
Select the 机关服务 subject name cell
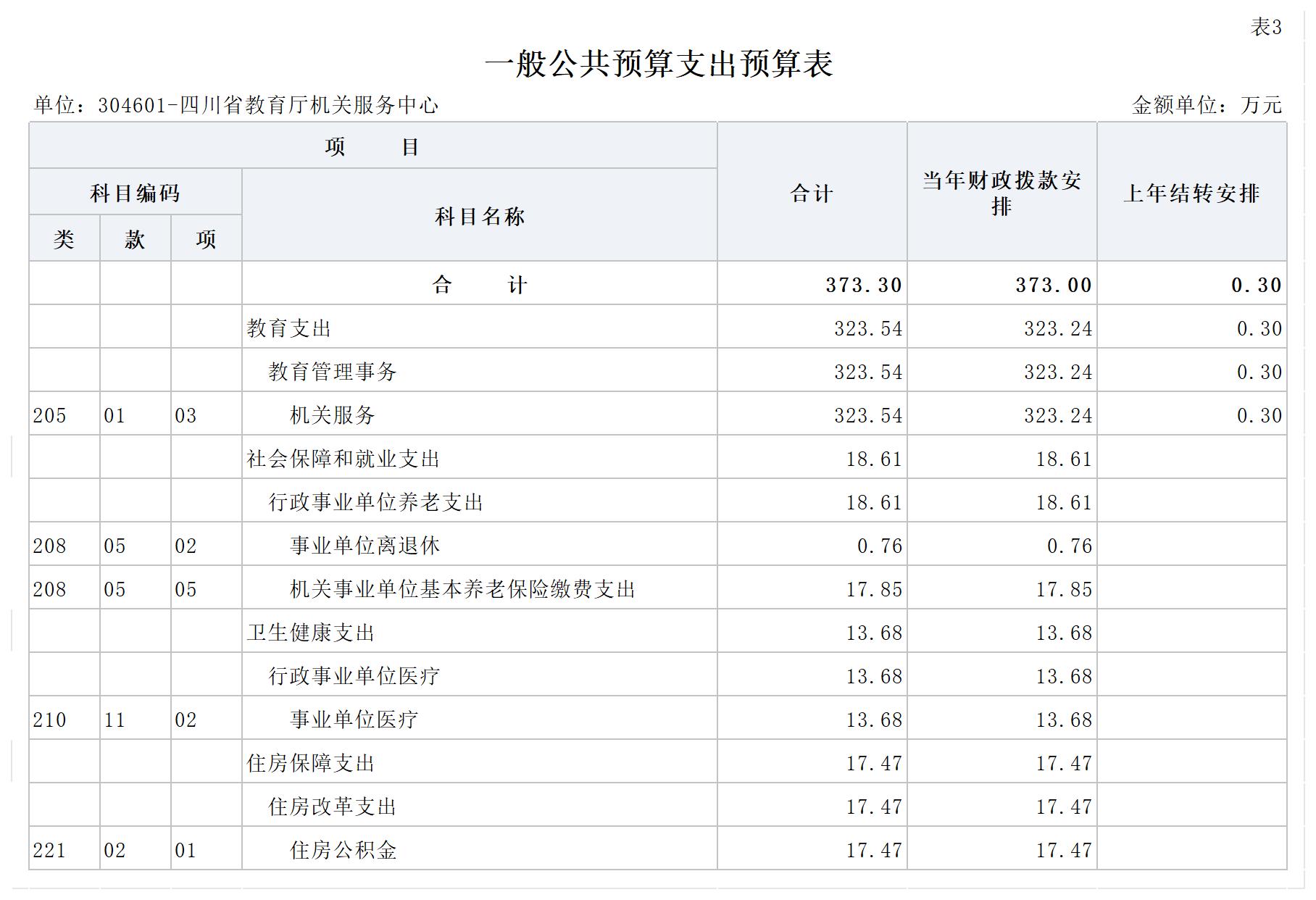(x=333, y=415)
